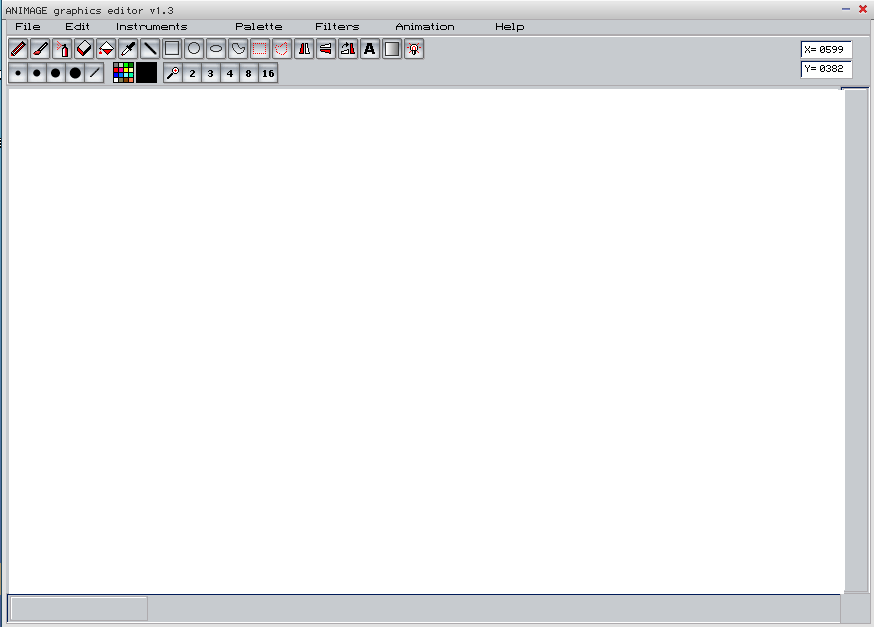This screenshot has width=874, height=627.
Task: Close the ANIMAGE editor window
Action: coord(863,9)
